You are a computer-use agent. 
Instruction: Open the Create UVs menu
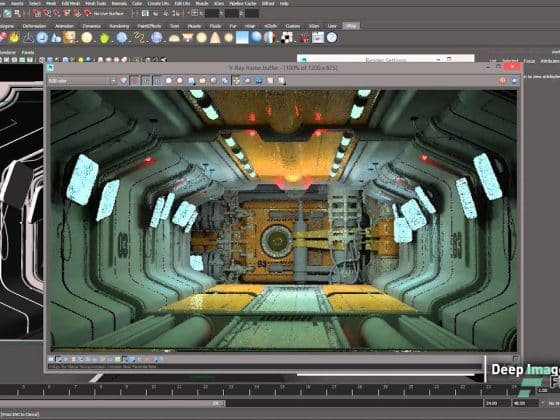(159, 4)
